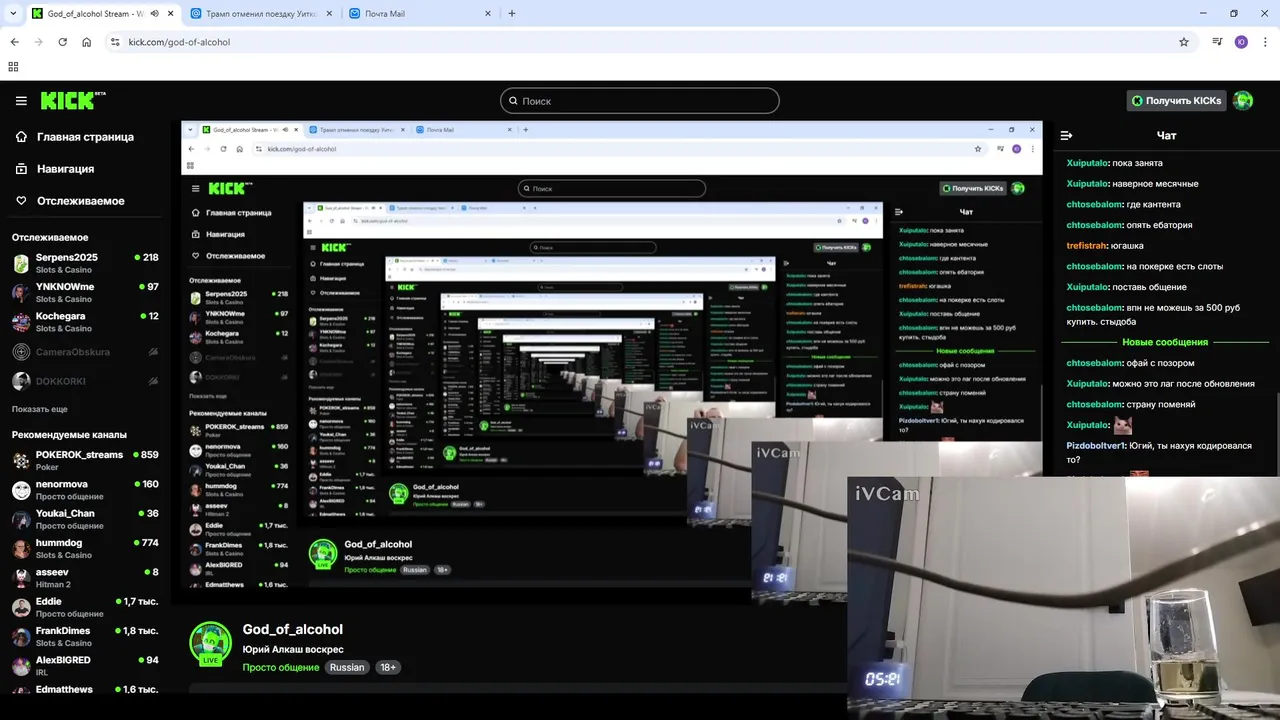Click the Russian language tag
The width and height of the screenshot is (1280, 720).
pyautogui.click(x=347, y=667)
